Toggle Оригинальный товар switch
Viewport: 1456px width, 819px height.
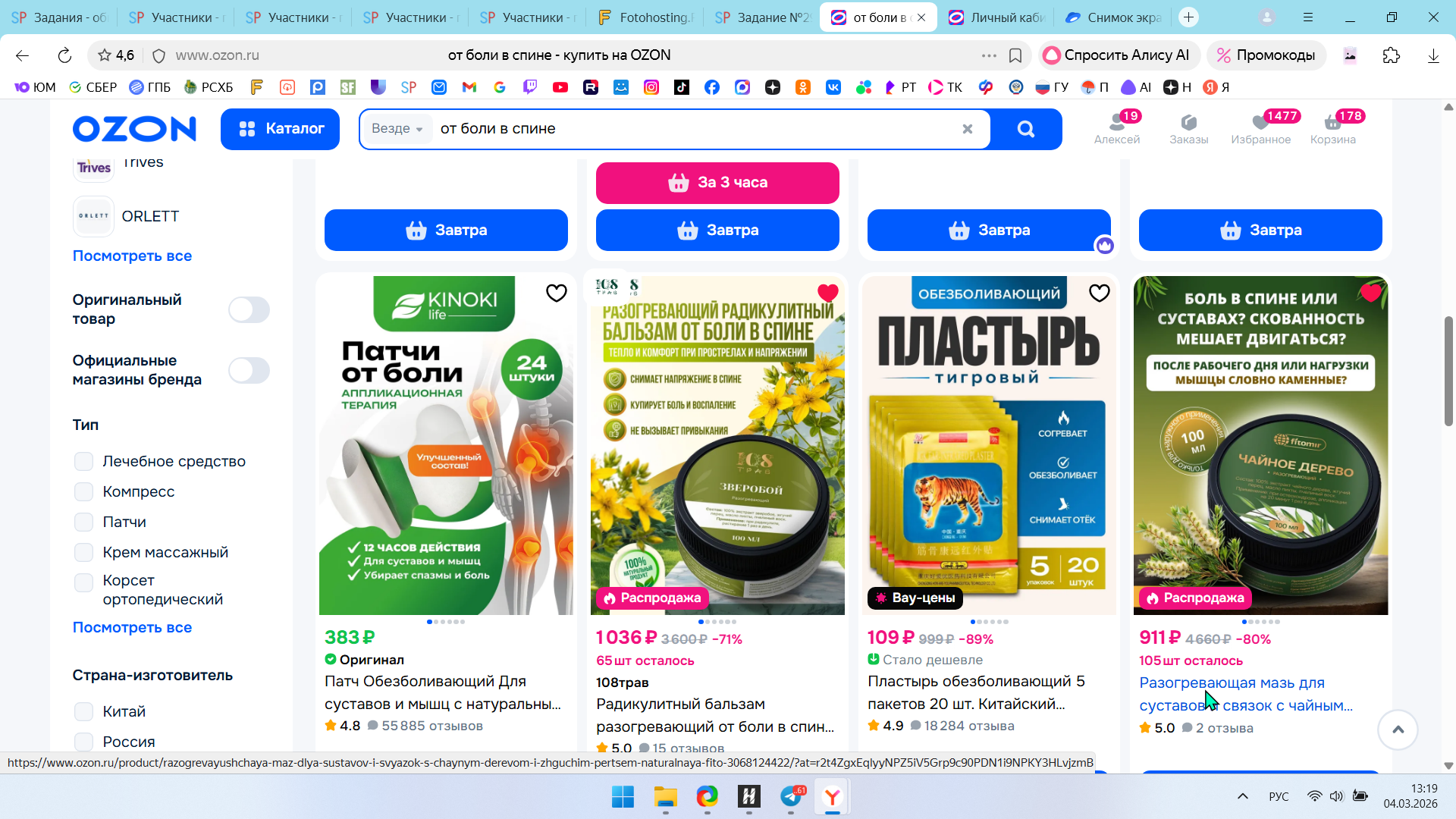249,309
